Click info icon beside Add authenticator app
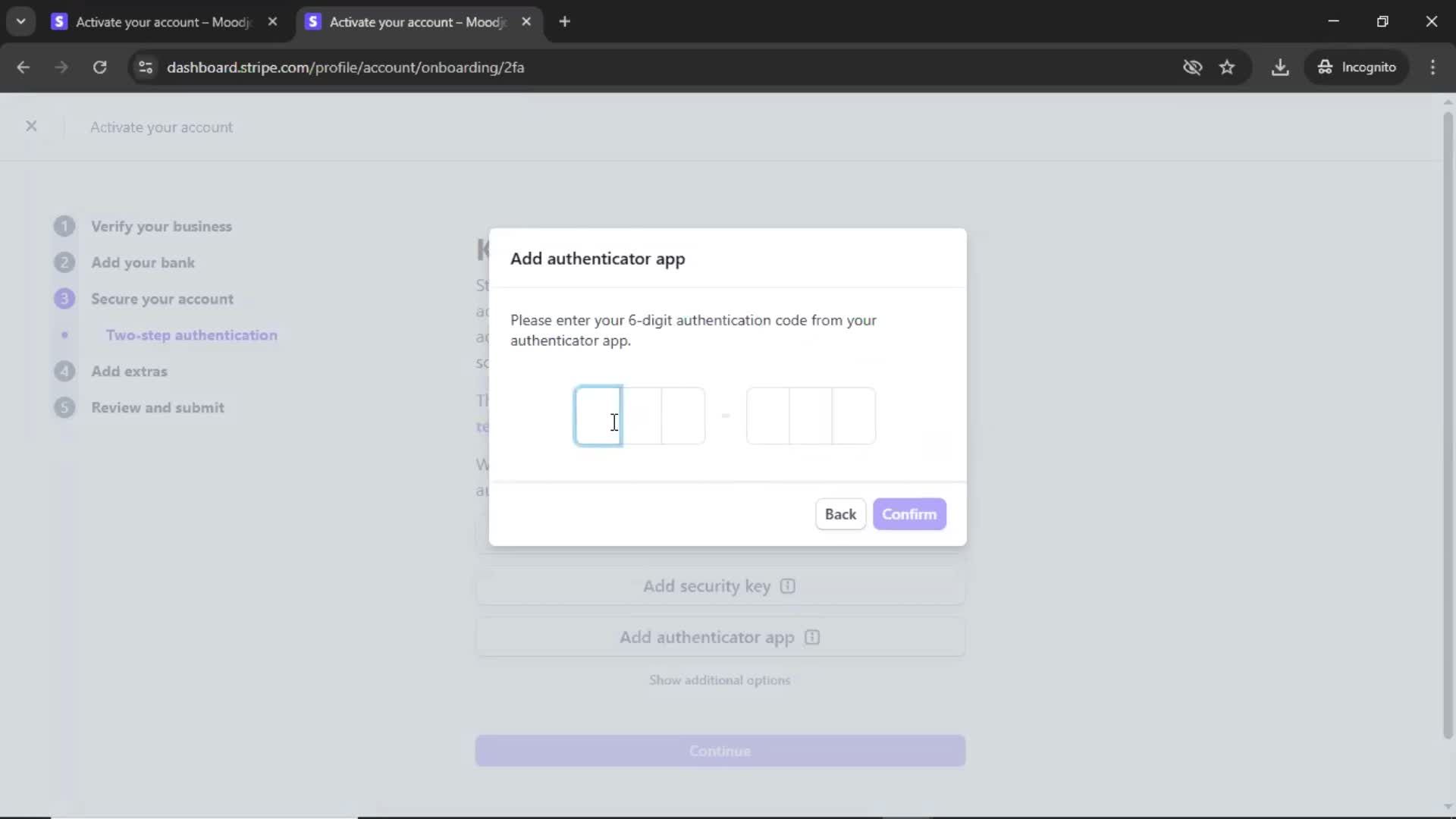Viewport: 1456px width, 819px height. pos(812,638)
